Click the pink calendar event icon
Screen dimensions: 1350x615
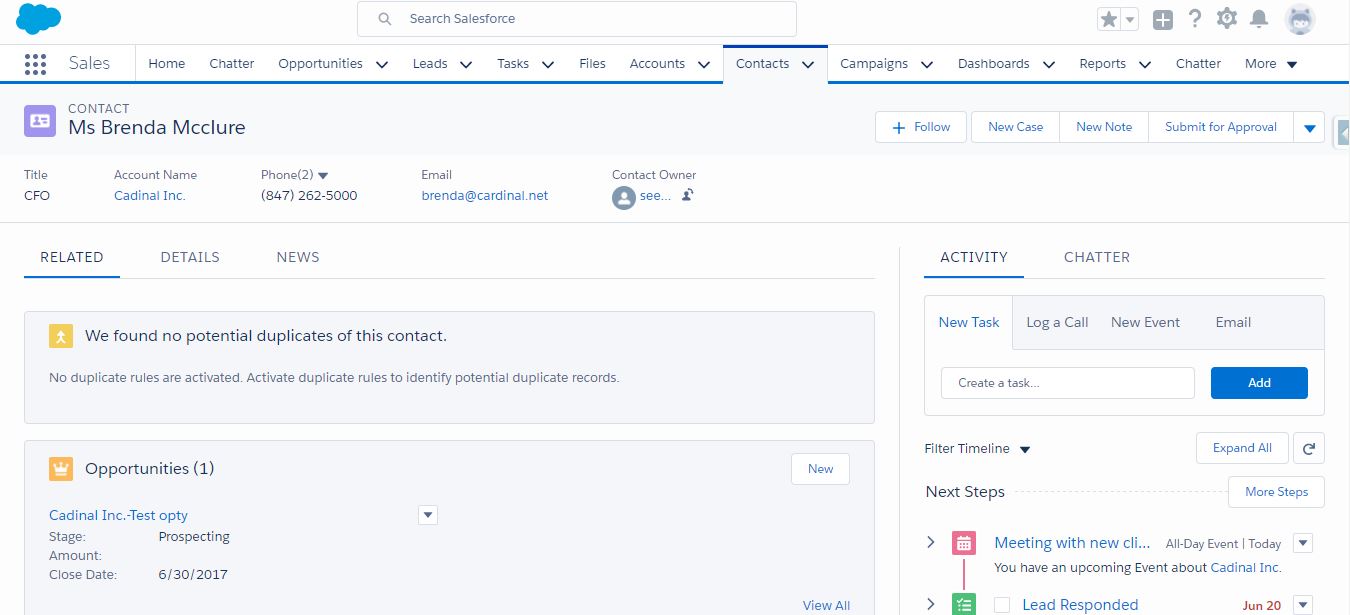[x=964, y=543]
